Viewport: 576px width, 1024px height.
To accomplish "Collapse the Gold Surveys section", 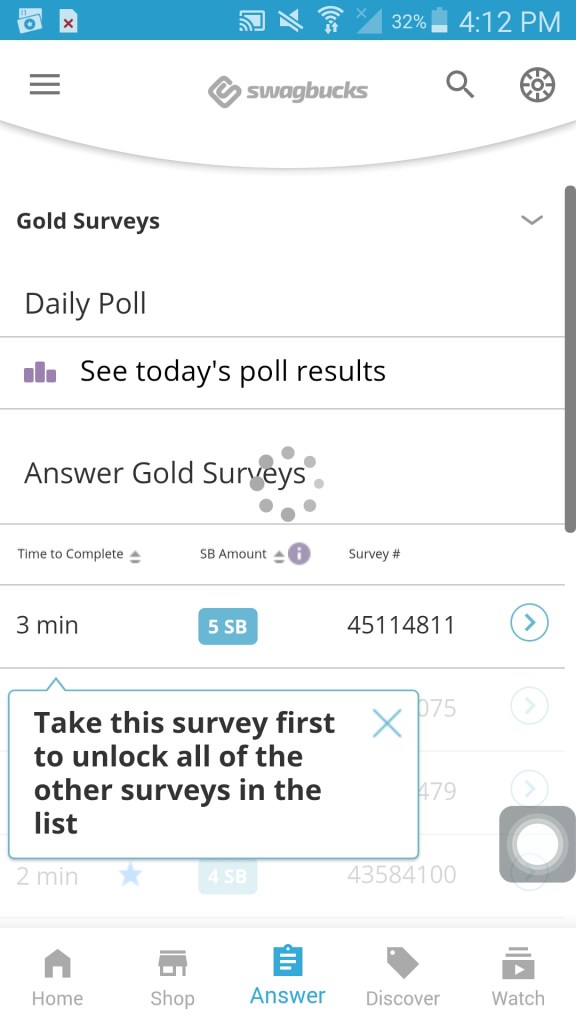I will click(533, 220).
